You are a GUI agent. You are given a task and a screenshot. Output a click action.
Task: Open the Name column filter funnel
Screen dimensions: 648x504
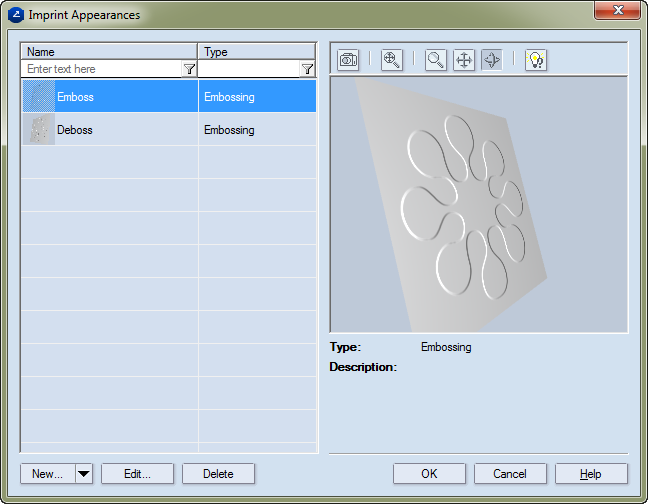coord(189,69)
